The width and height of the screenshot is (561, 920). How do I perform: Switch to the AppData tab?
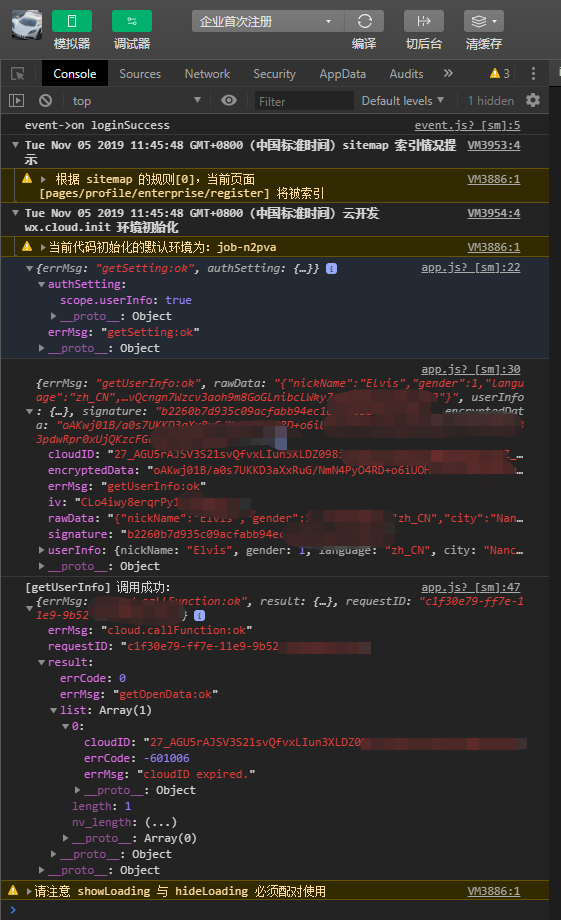343,74
